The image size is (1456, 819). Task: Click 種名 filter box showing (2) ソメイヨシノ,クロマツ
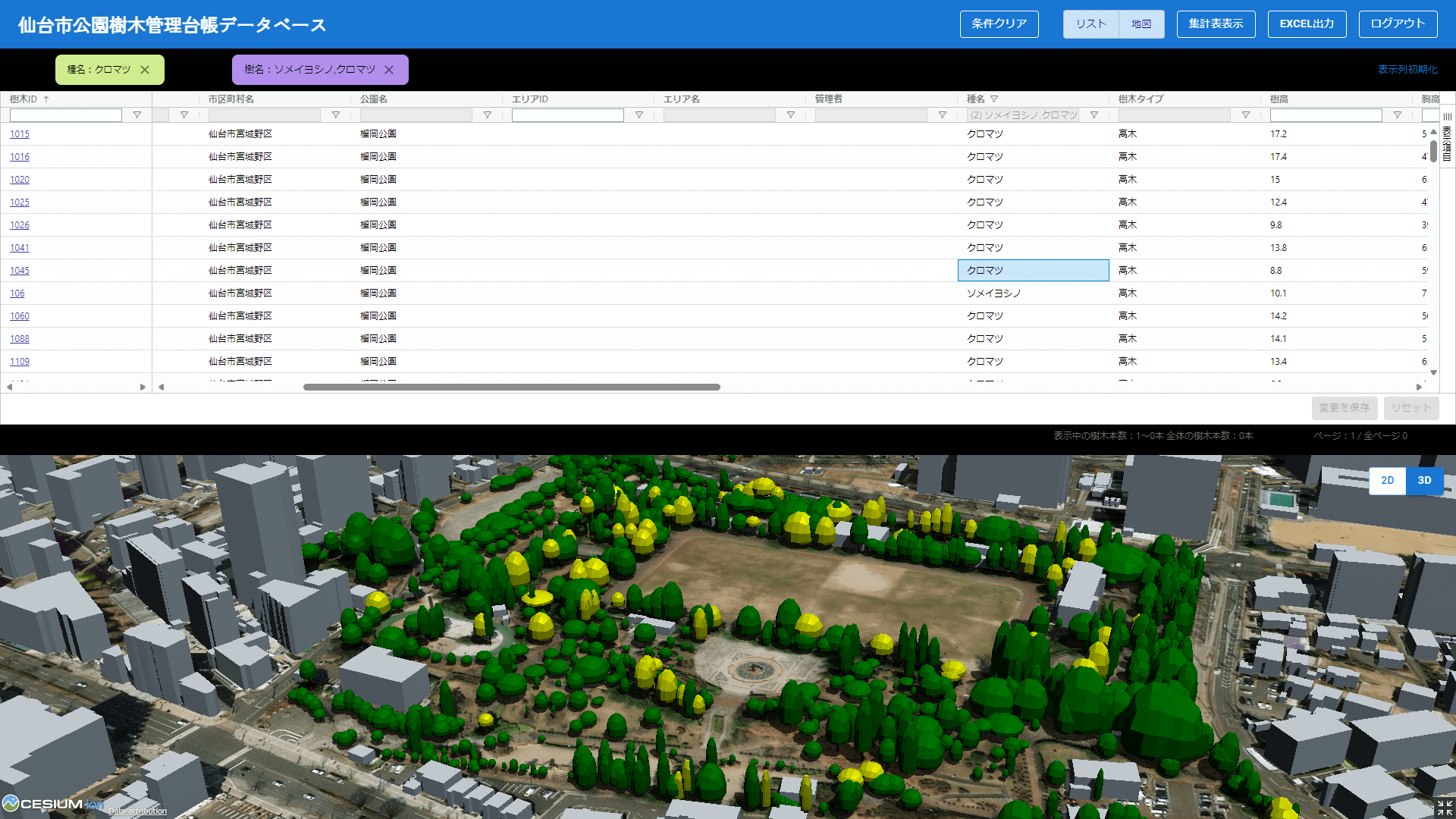point(1023,115)
